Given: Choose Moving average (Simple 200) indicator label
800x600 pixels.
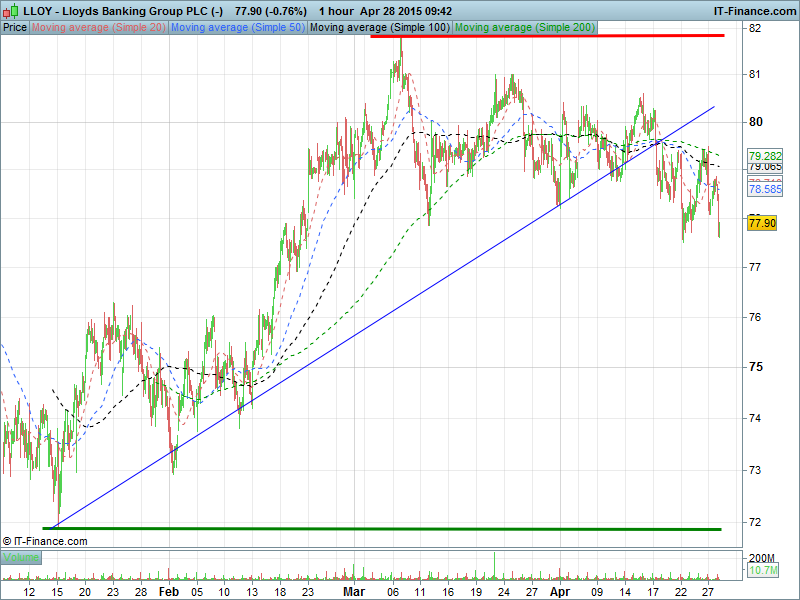Looking at the screenshot, I should tap(524, 28).
